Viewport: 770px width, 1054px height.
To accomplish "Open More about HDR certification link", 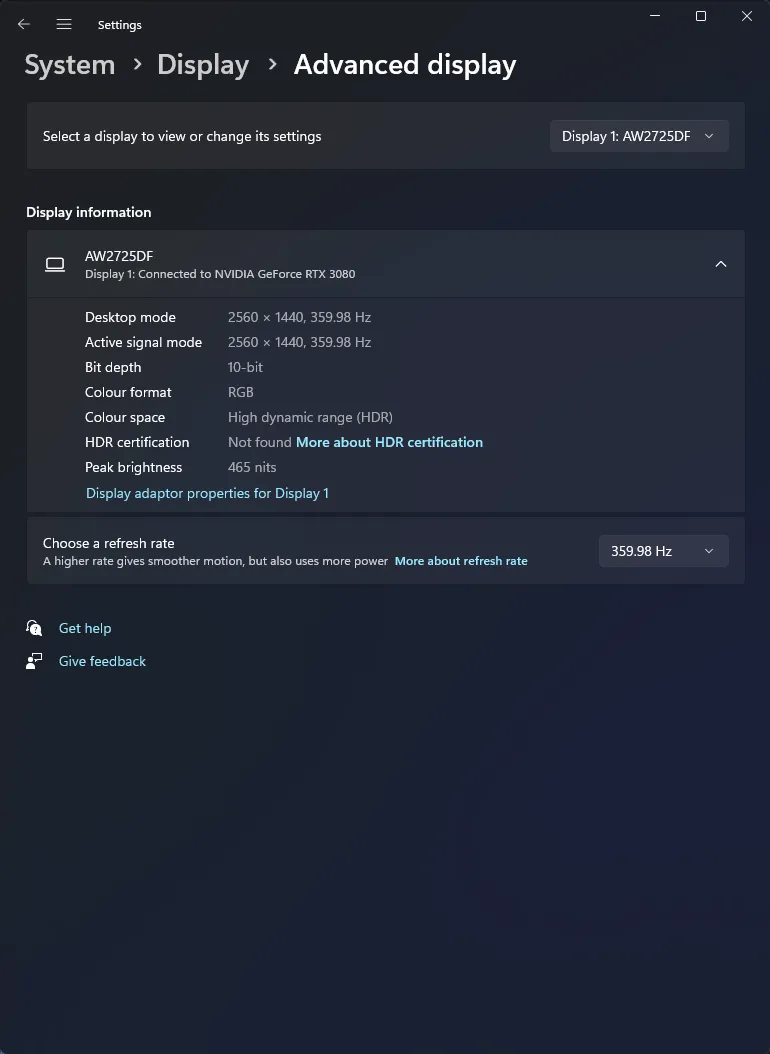I will 389,442.
